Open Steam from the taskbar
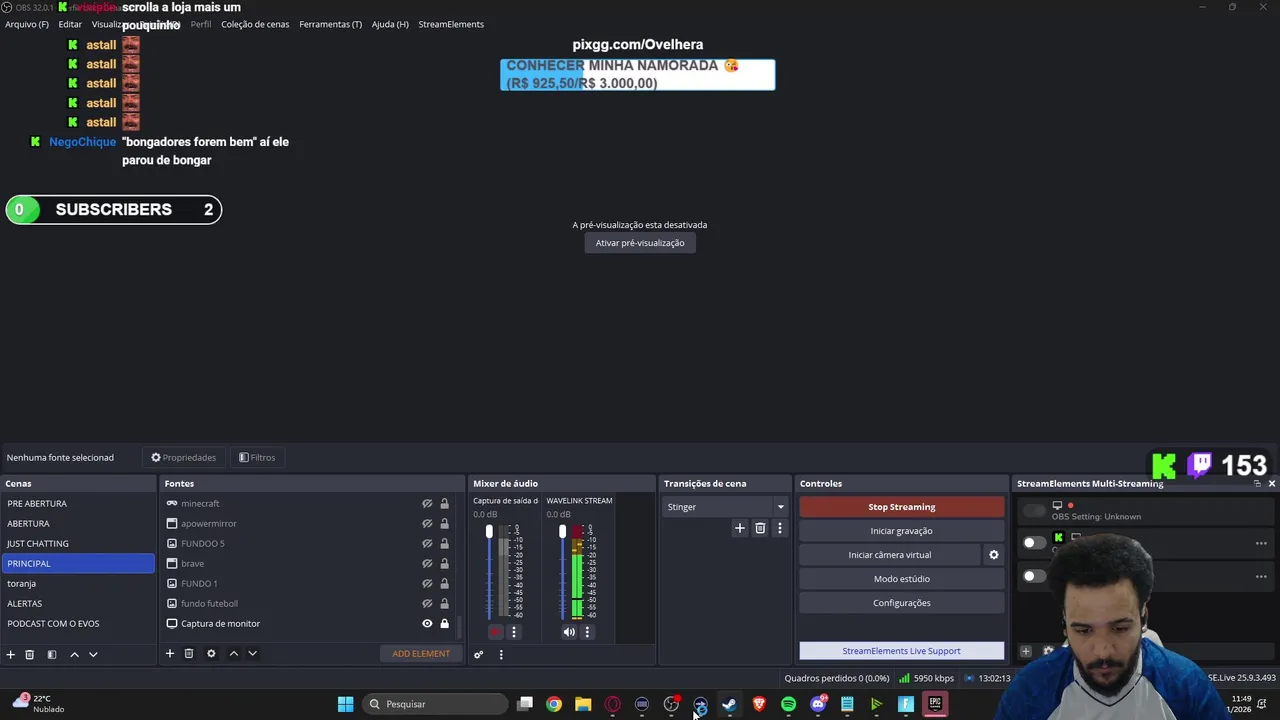 coord(729,704)
